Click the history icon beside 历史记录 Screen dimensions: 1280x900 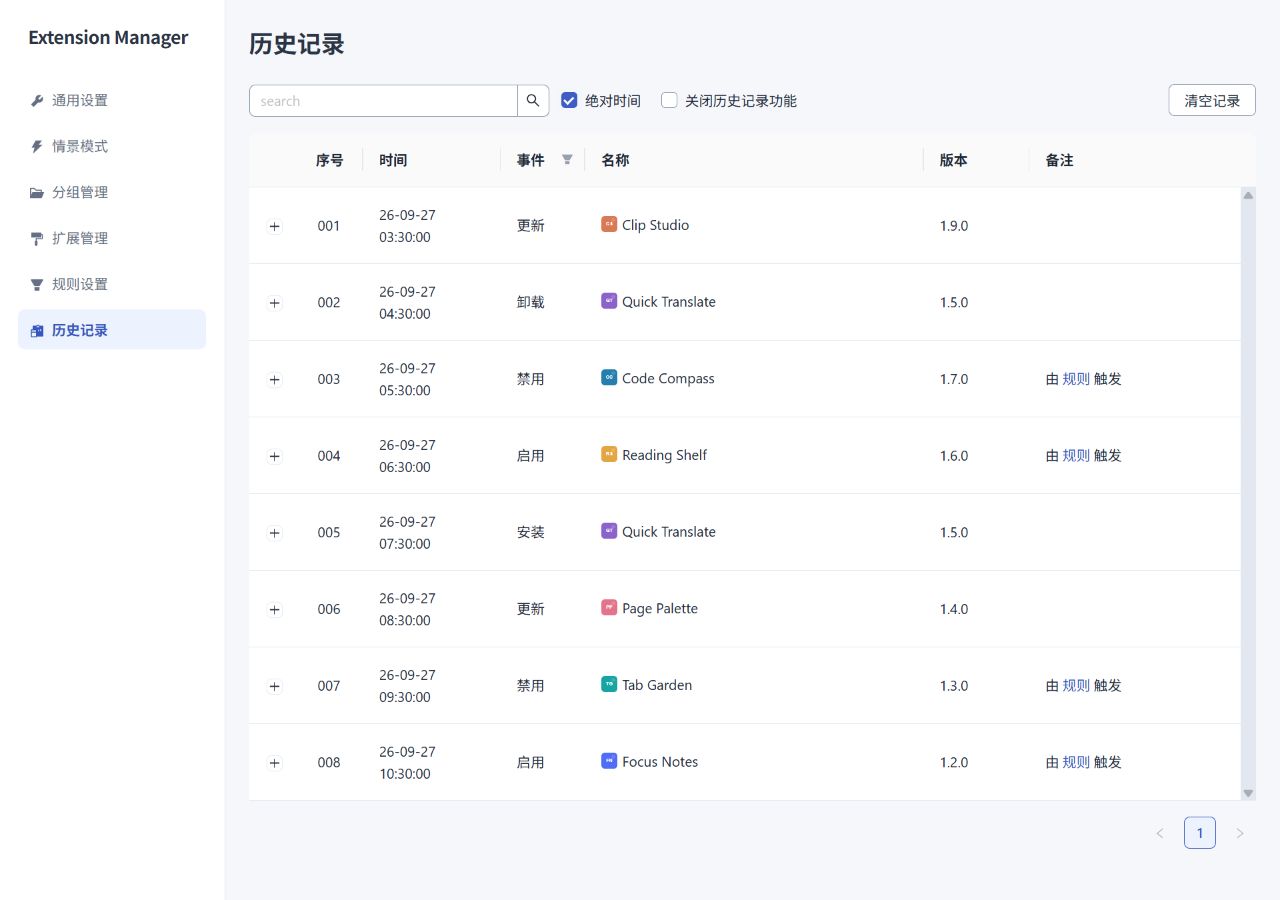[37, 330]
